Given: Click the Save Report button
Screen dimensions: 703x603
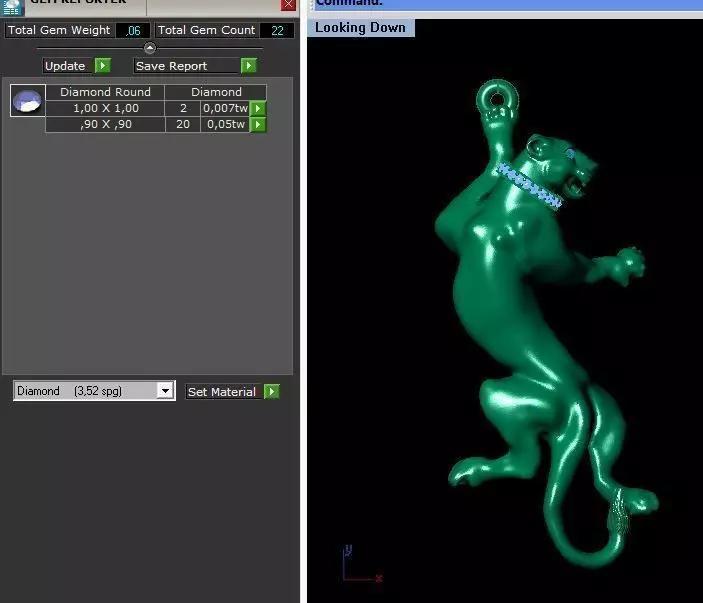Looking at the screenshot, I should (187, 66).
